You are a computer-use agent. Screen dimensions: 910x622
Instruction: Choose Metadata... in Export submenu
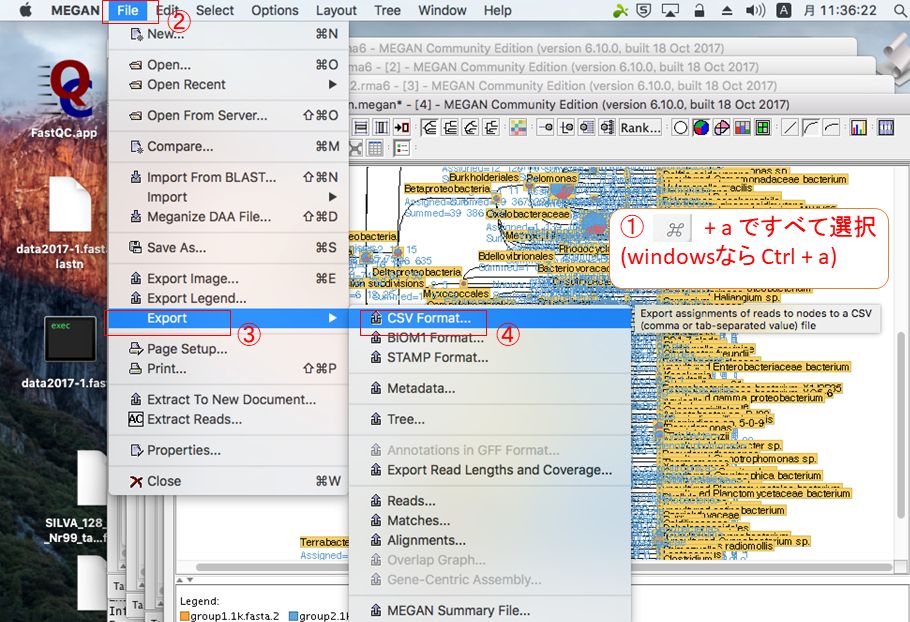point(490,388)
